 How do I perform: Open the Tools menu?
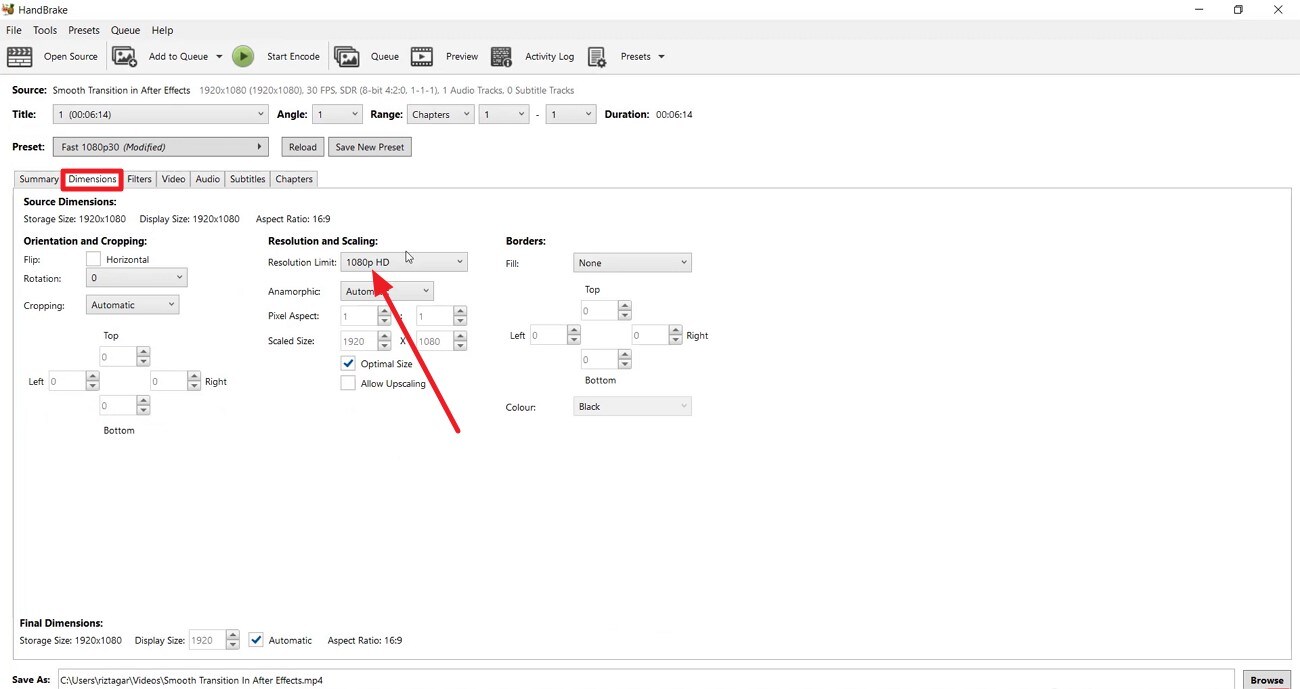click(x=44, y=30)
